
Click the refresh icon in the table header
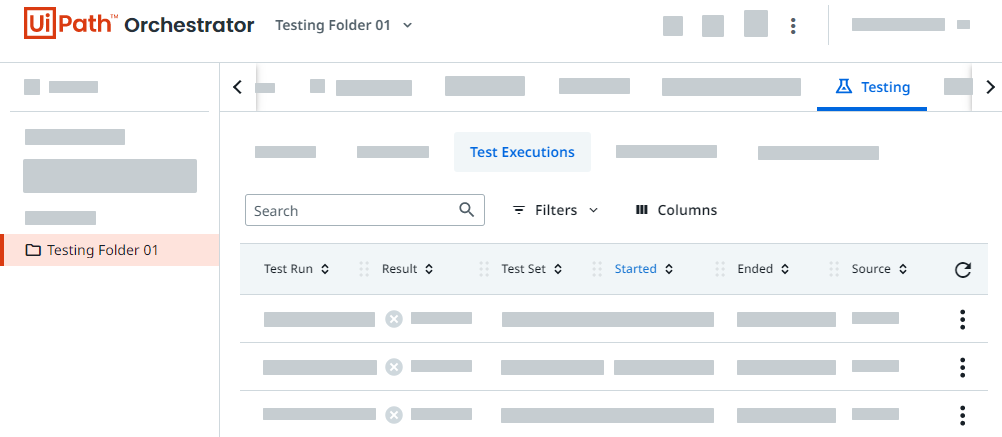[x=962, y=269]
